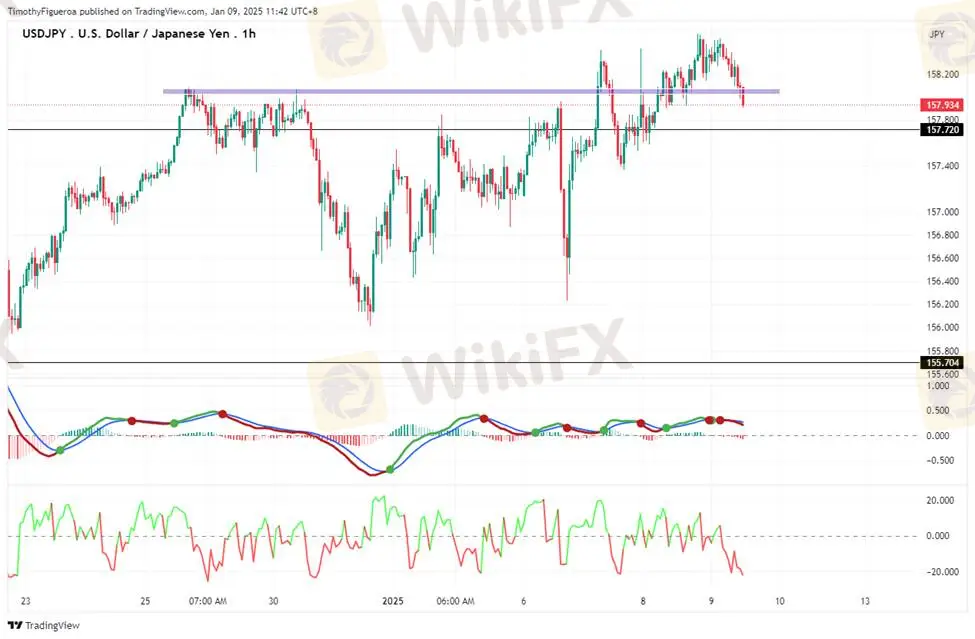This screenshot has height=639, width=975.
Task: Click the 1.000 MACD scale label
Action: (x=938, y=385)
